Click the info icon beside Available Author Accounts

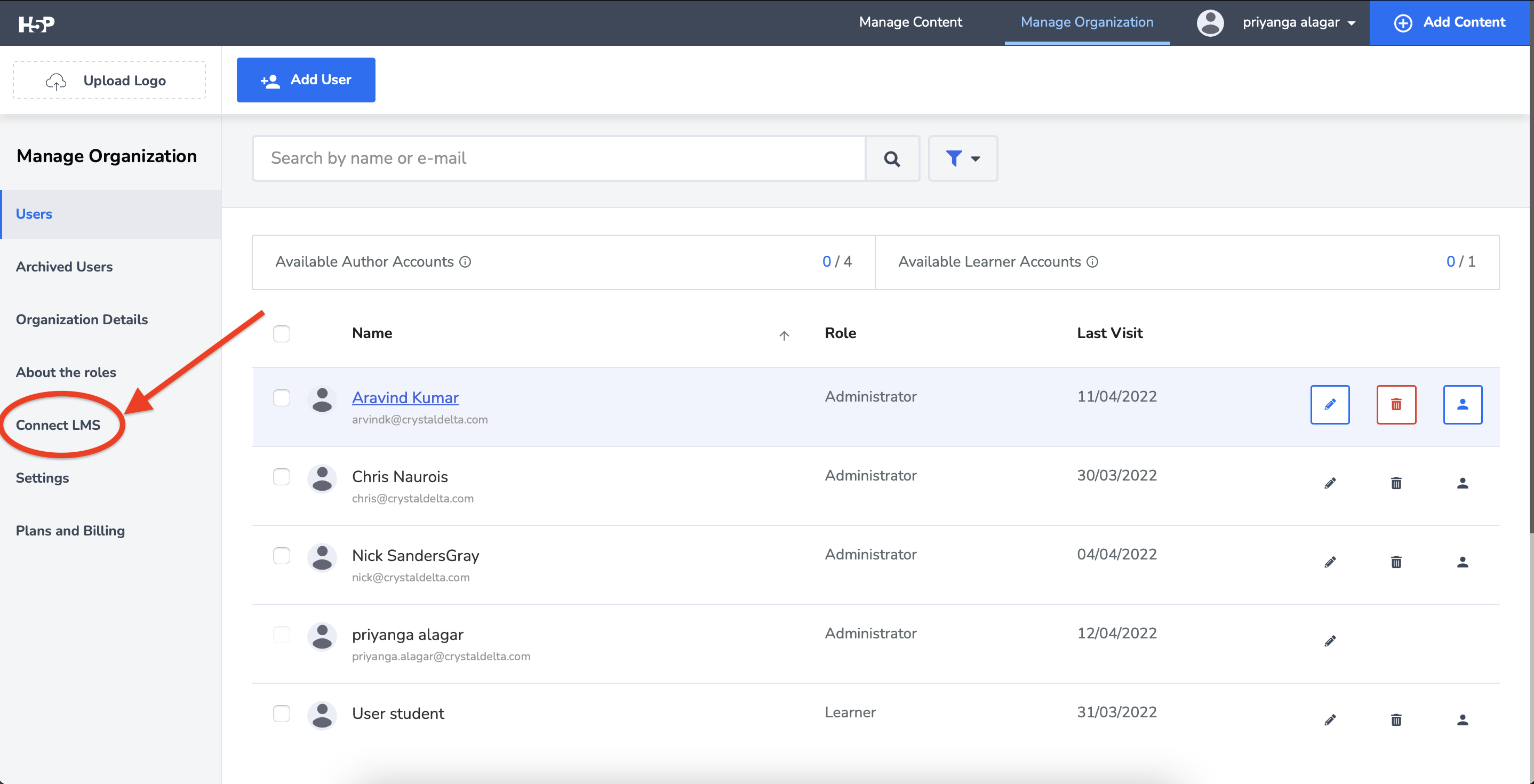coord(465,262)
